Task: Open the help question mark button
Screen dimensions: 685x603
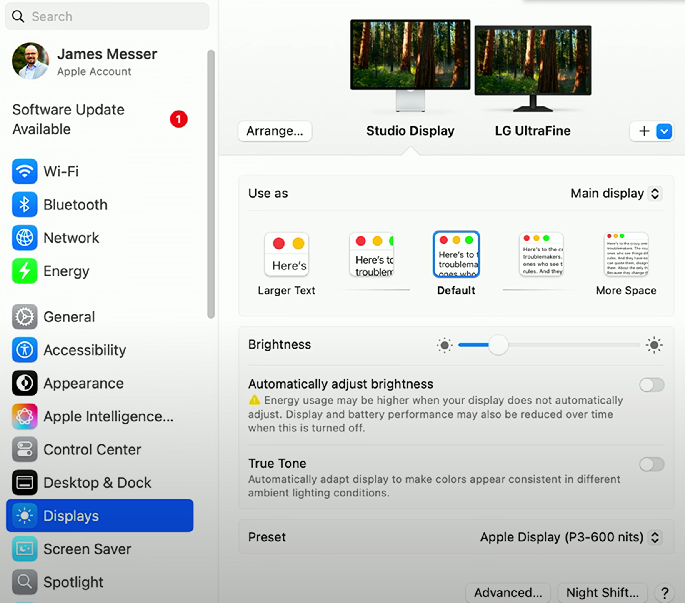Action: 664,593
